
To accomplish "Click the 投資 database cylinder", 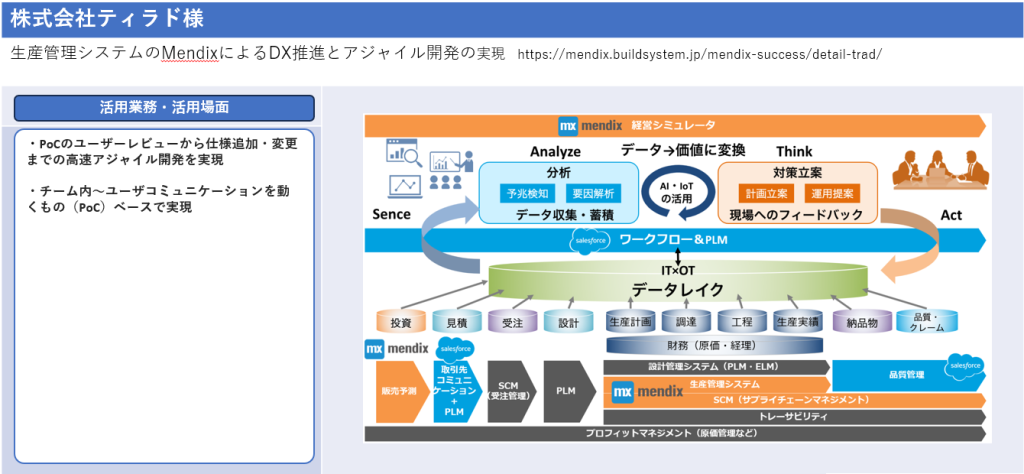I will pos(401,322).
